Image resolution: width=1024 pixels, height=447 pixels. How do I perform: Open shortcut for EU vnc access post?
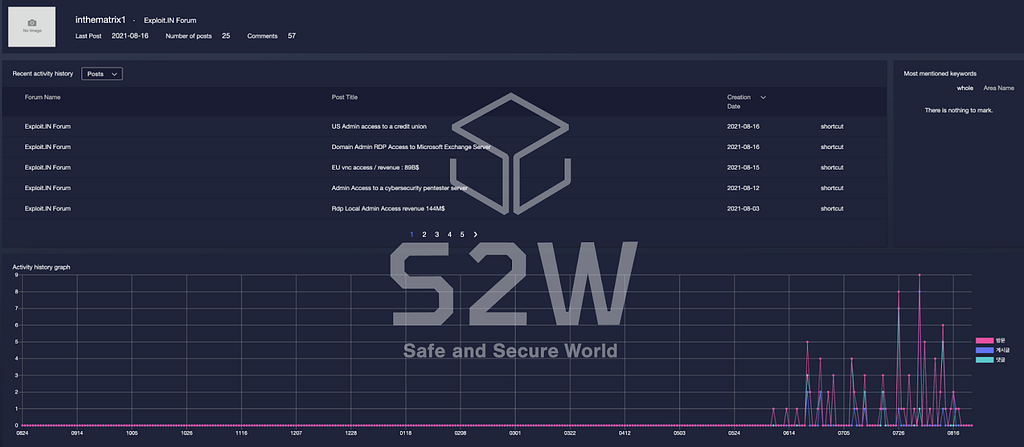tap(832, 167)
